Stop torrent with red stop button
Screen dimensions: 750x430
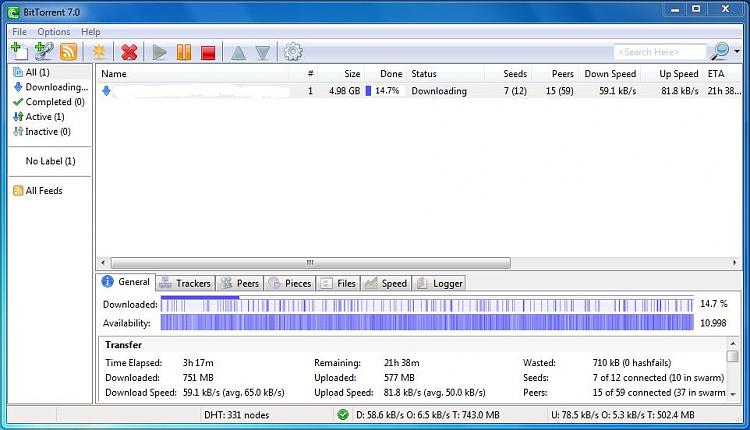208,53
